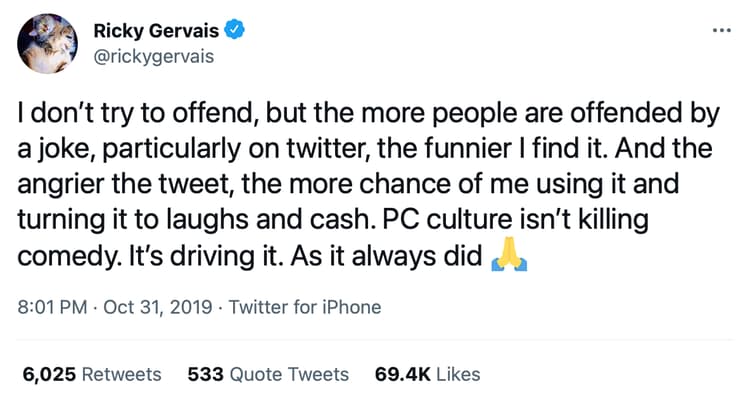Select the Oct 31, 2019 date

point(158,307)
